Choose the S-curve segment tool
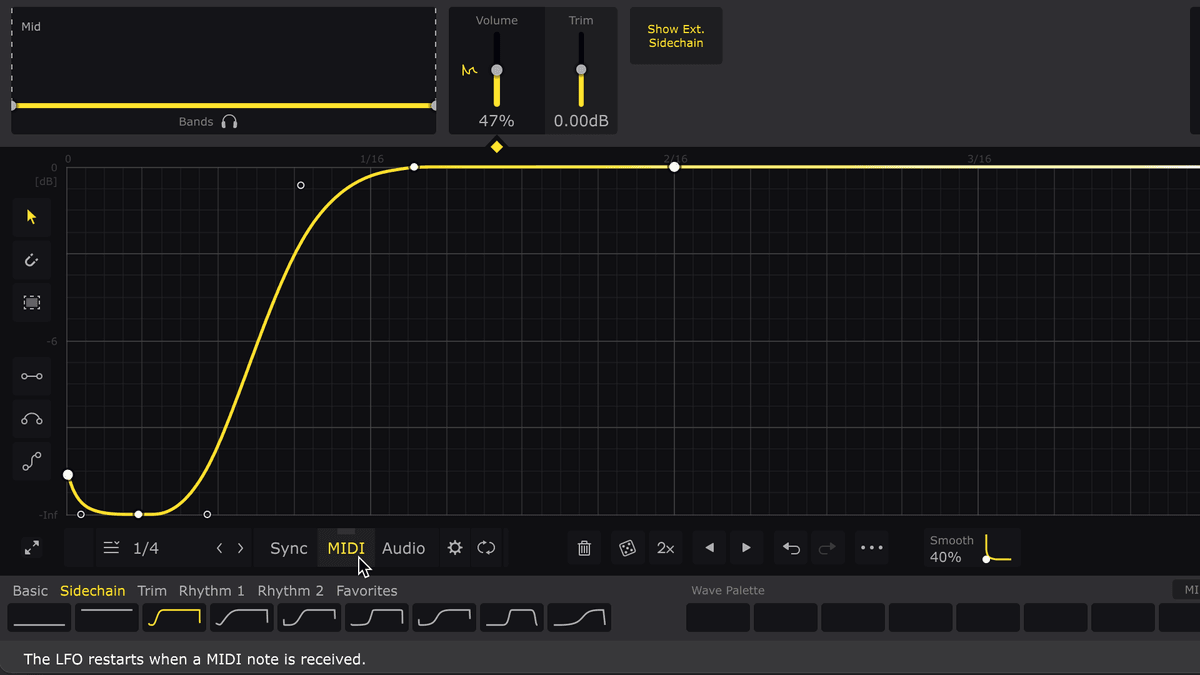The width and height of the screenshot is (1200, 675). tap(32, 462)
